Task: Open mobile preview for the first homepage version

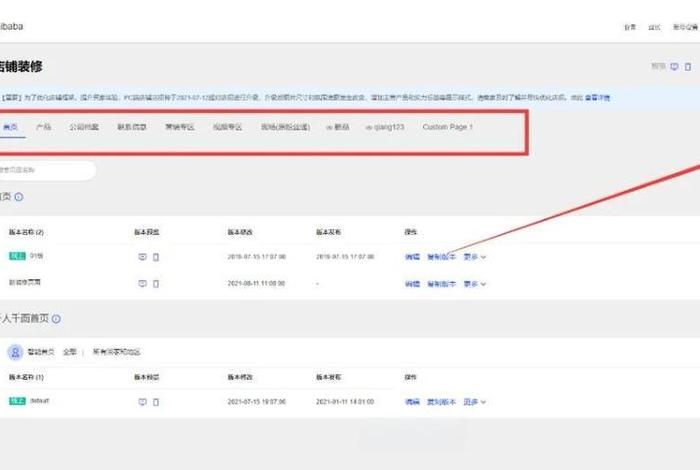Action: pyautogui.click(x=155, y=257)
